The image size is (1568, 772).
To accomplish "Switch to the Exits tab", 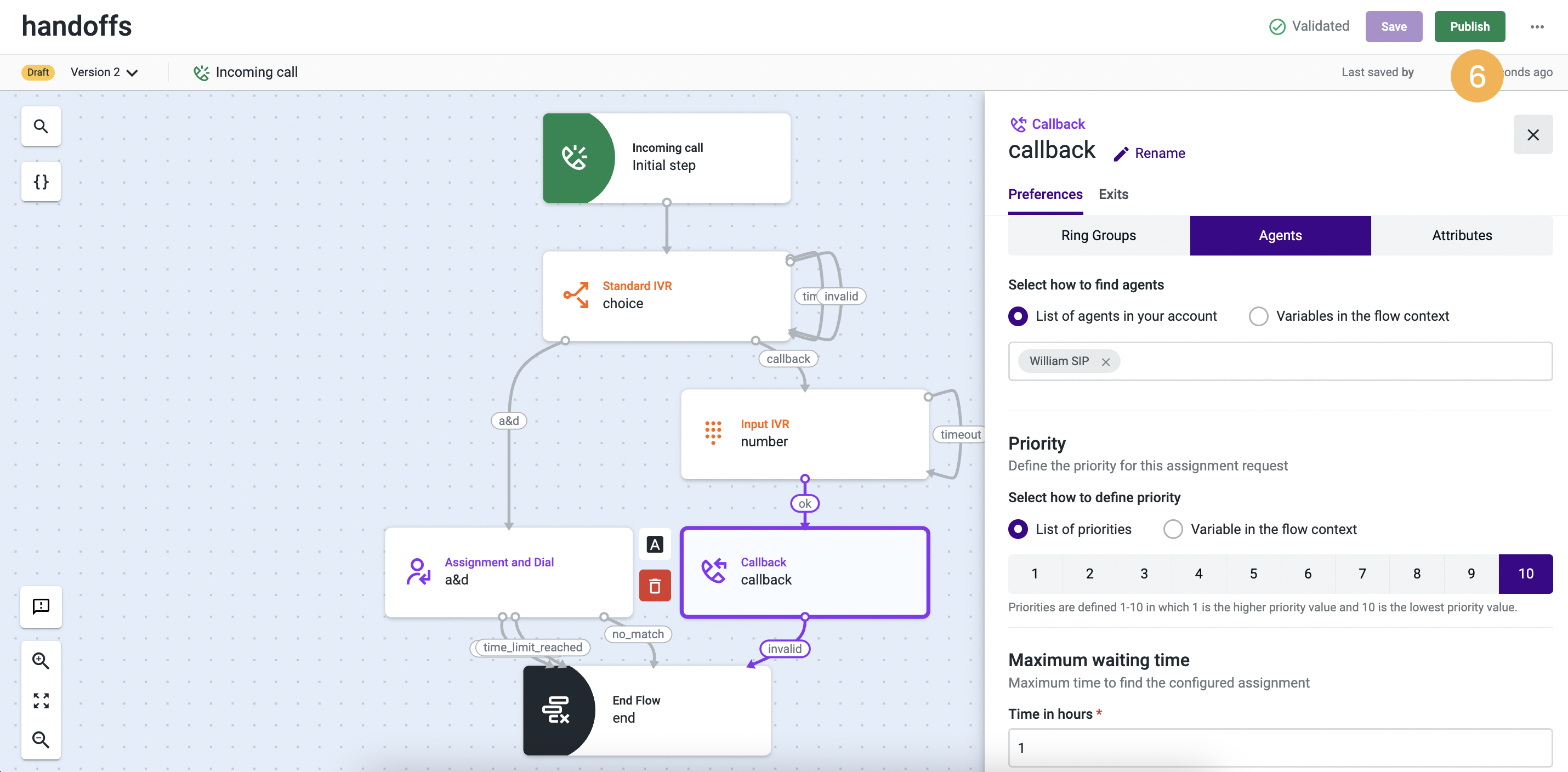I will tap(1113, 194).
